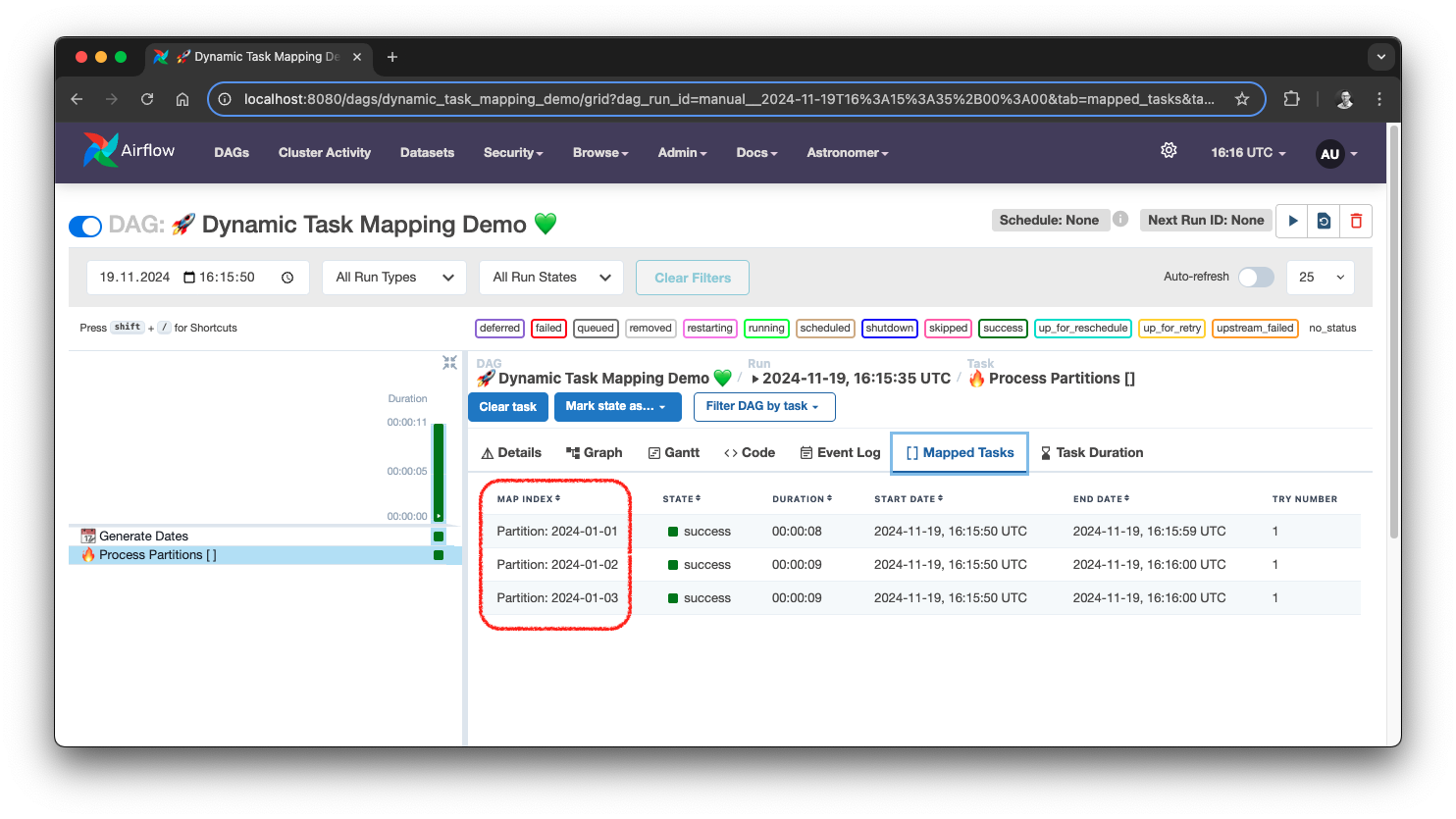Screen dimensions: 1456x819
Task: Enable the Auto-refresh switch
Action: click(x=1255, y=278)
